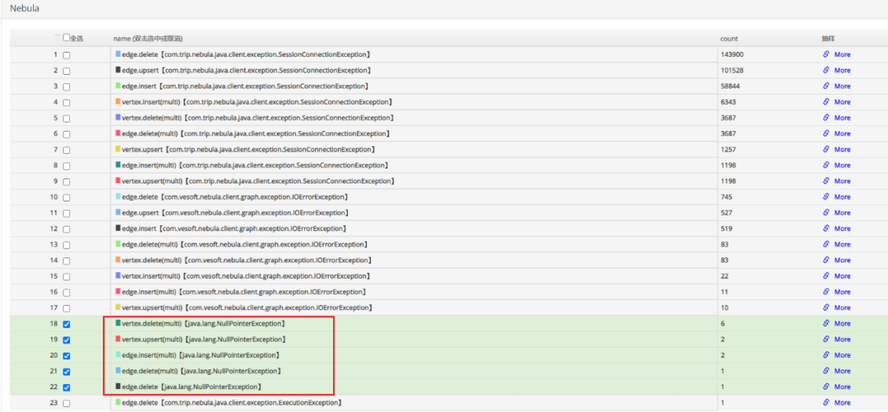Open More for edge.upsert SessionConnectionException row
Viewport: 888px width, 412px height.
click(842, 70)
